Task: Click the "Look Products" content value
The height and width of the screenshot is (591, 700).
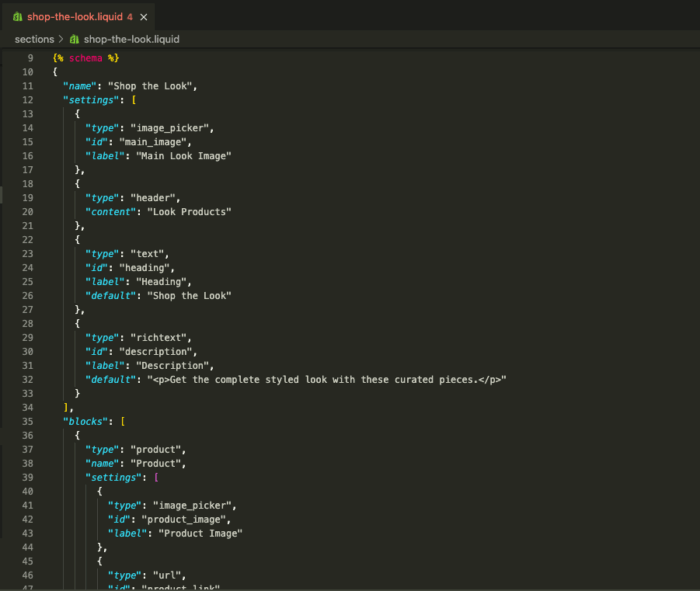Action: pos(189,212)
